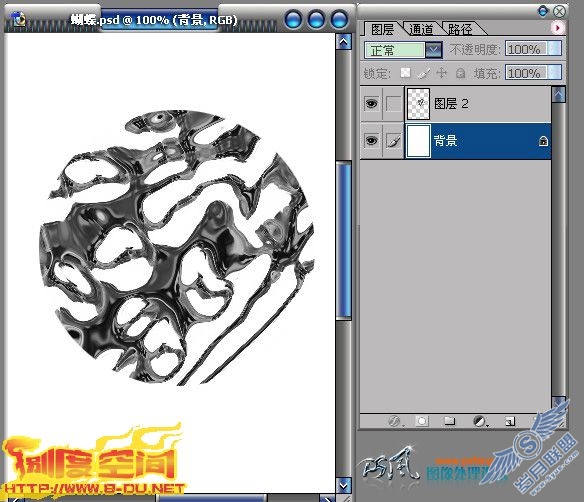Collapse the layers palette round button

pos(543,11)
